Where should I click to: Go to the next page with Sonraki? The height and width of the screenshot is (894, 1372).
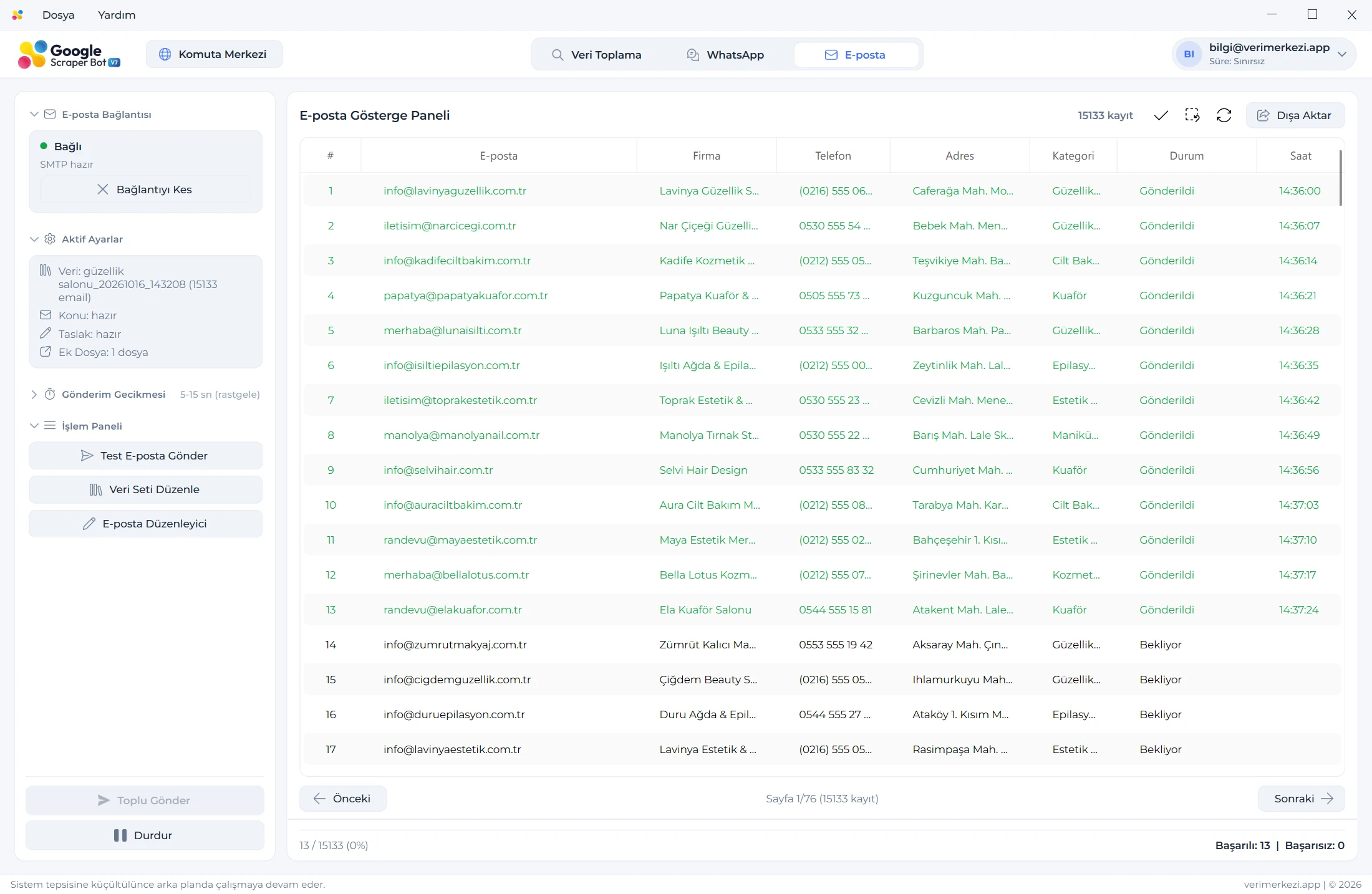1302,799
